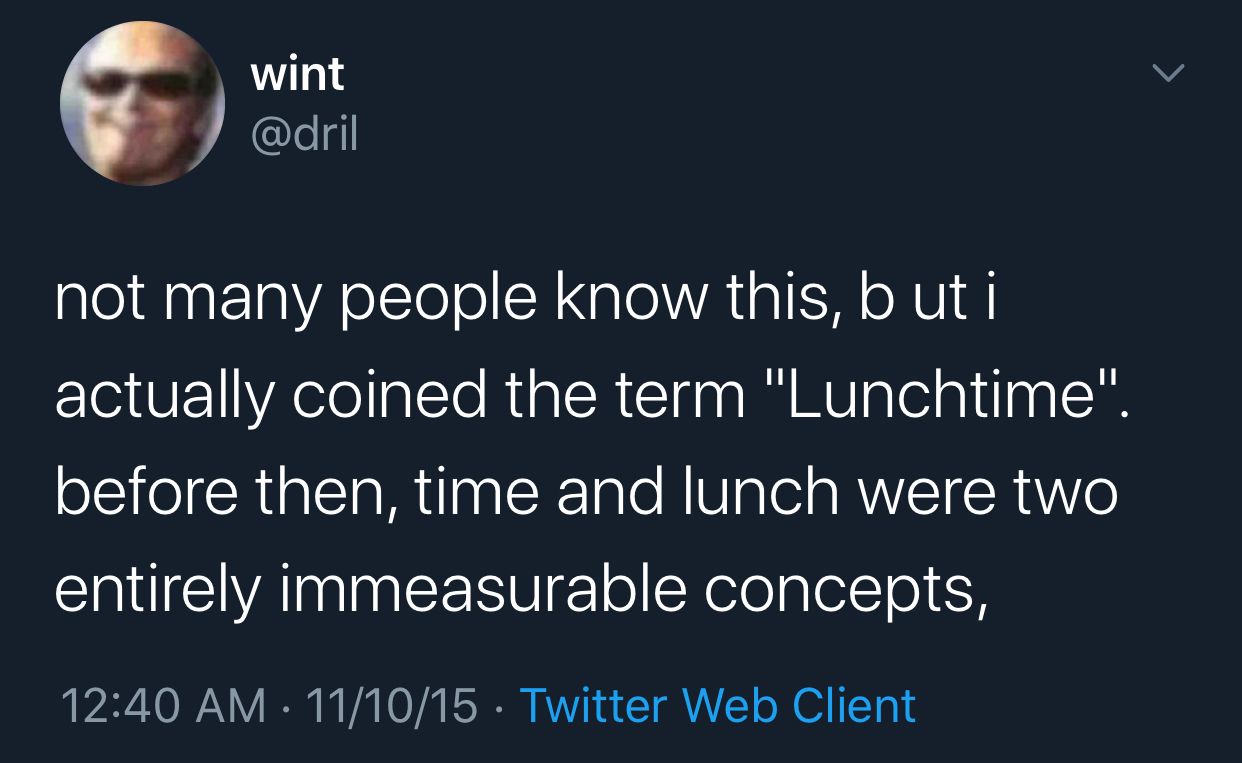Click the dot separator after the timestamp
The image size is (1242, 763).
tap(288, 705)
